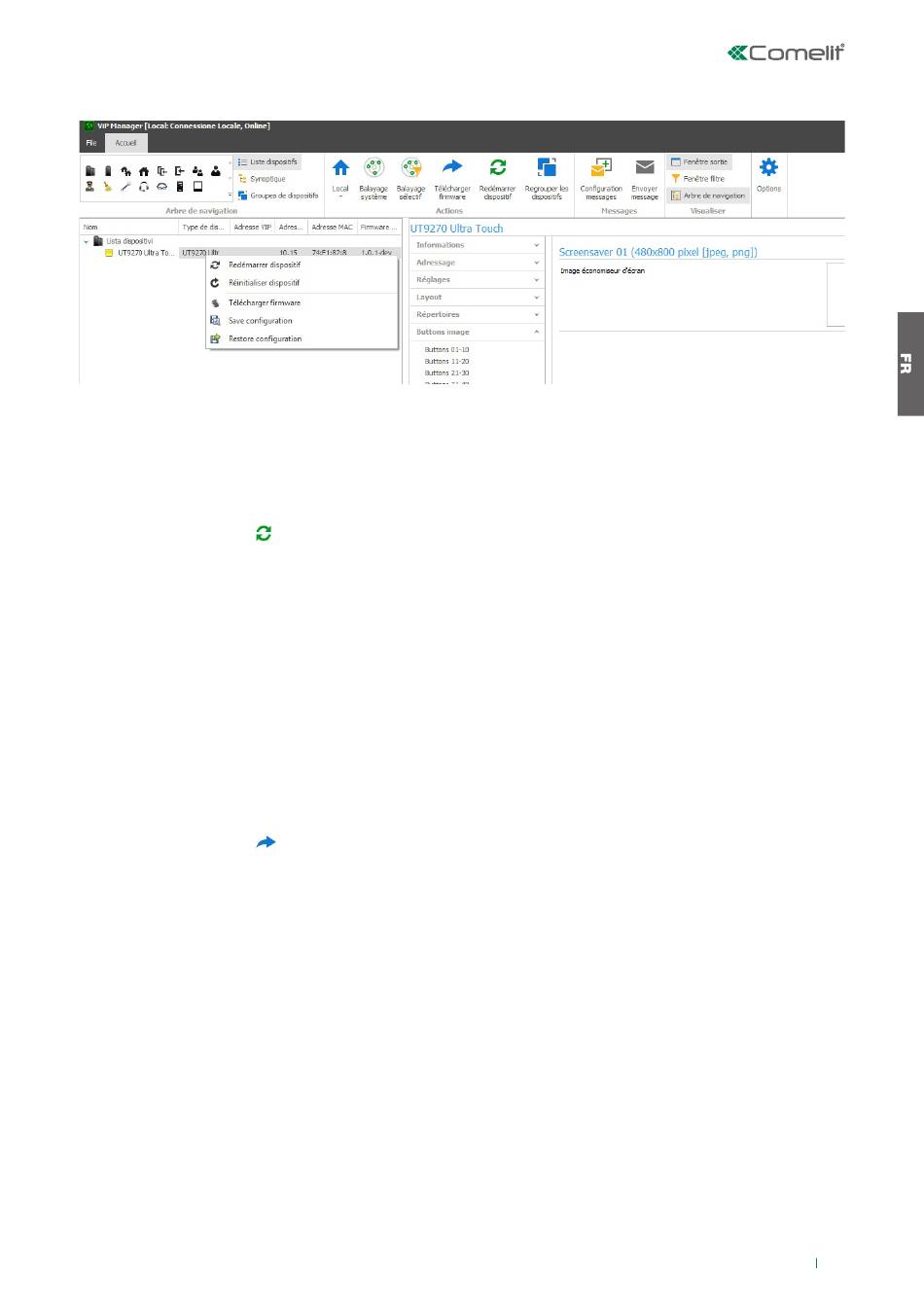
Task: Expand the Répertoires section
Action: click(x=477, y=315)
